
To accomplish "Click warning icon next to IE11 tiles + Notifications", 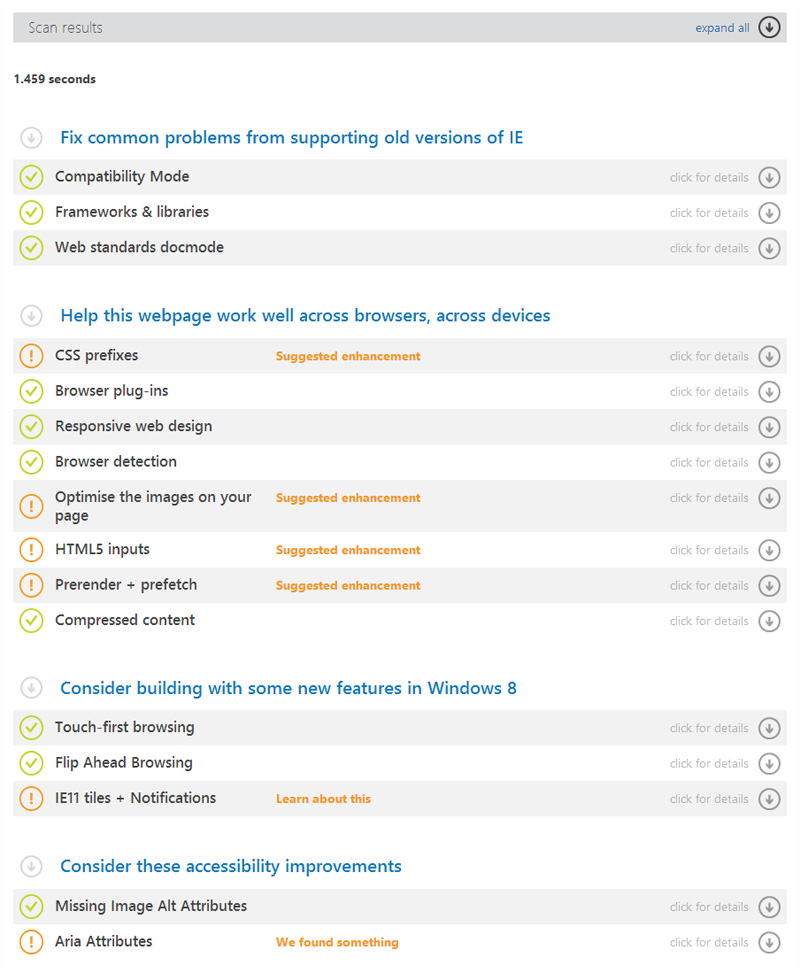I will click(31, 799).
